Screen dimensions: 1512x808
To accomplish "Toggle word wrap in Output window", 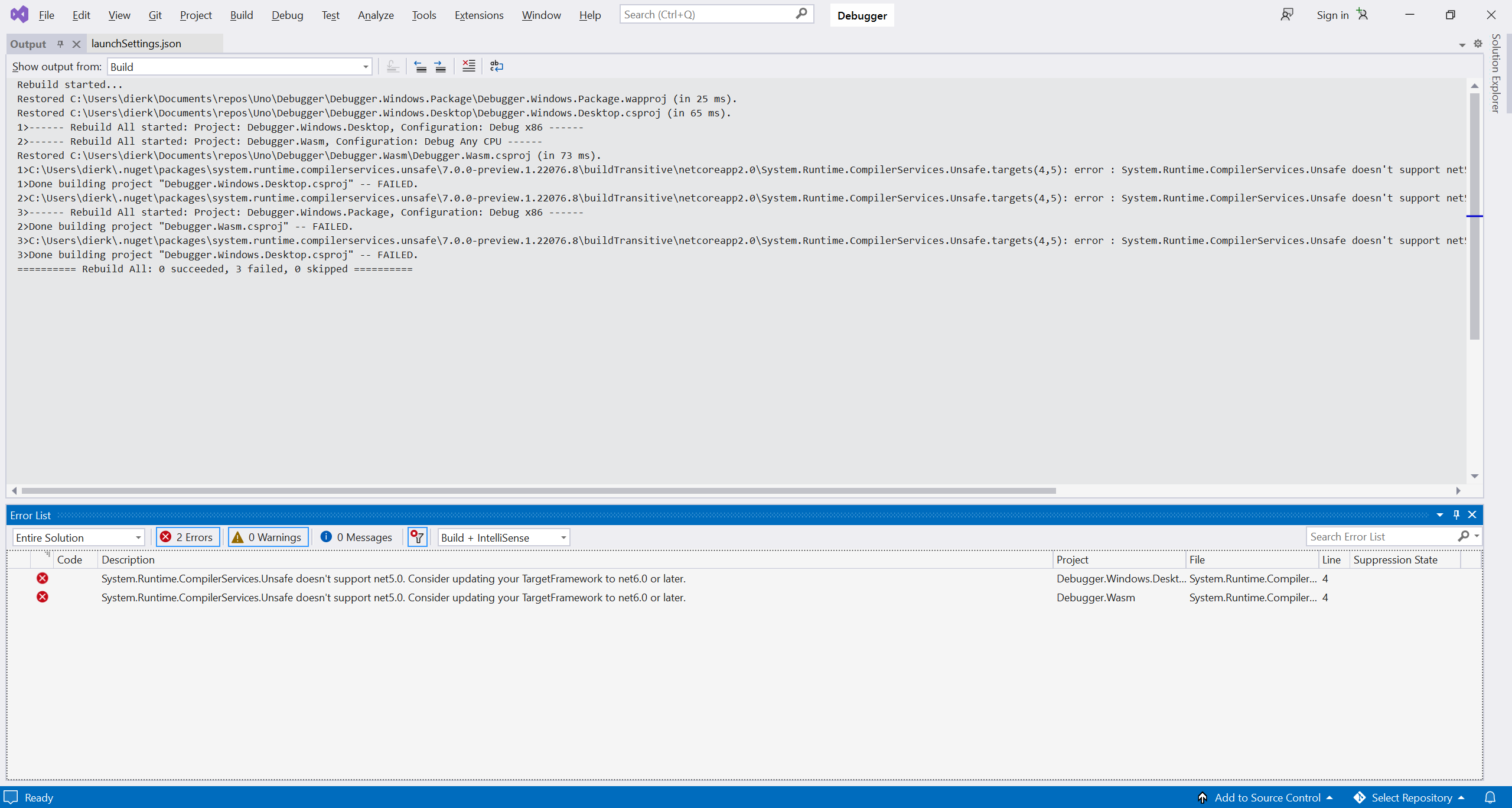I will (497, 66).
